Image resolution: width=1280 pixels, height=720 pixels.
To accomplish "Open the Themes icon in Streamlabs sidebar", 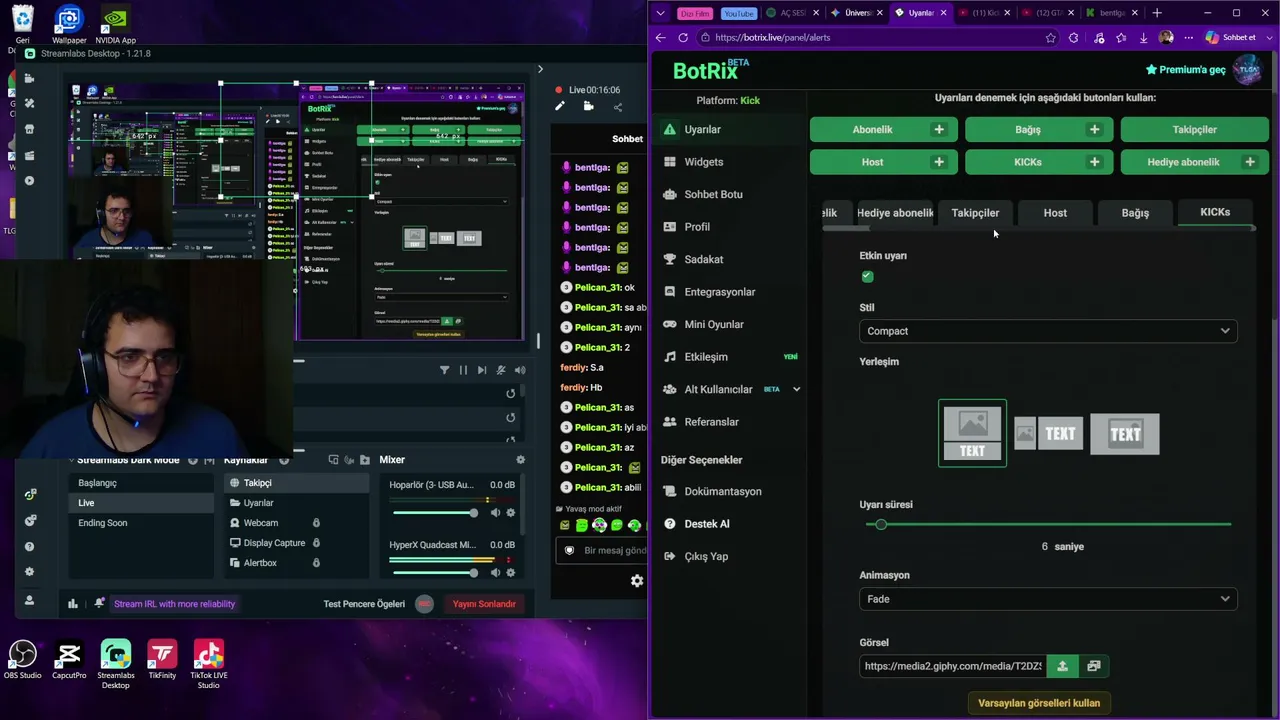I will tap(29, 103).
